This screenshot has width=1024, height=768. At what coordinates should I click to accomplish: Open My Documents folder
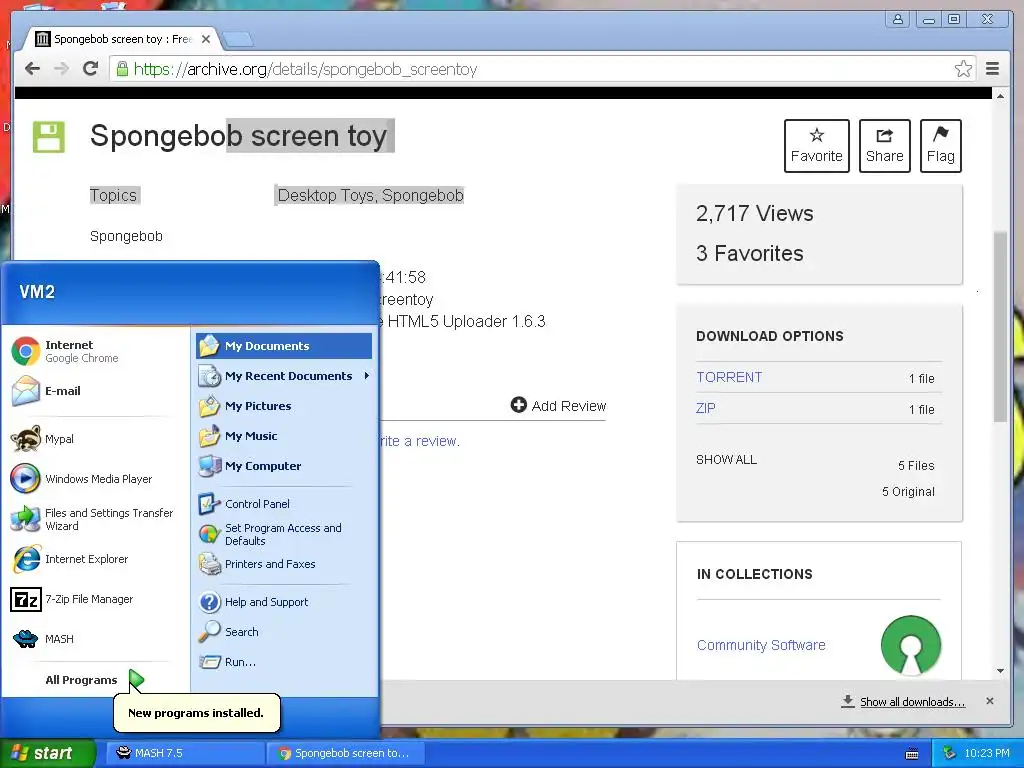[x=283, y=346]
